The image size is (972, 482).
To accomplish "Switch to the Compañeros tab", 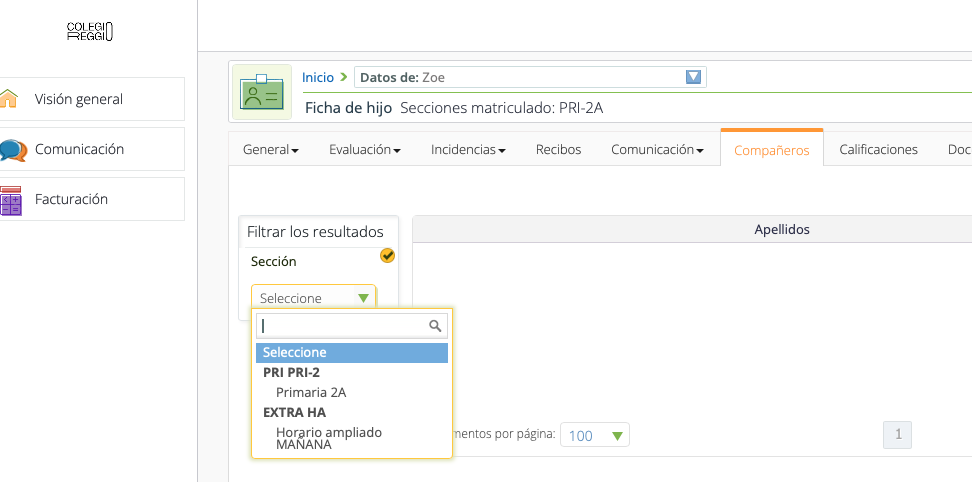I will click(x=771, y=150).
